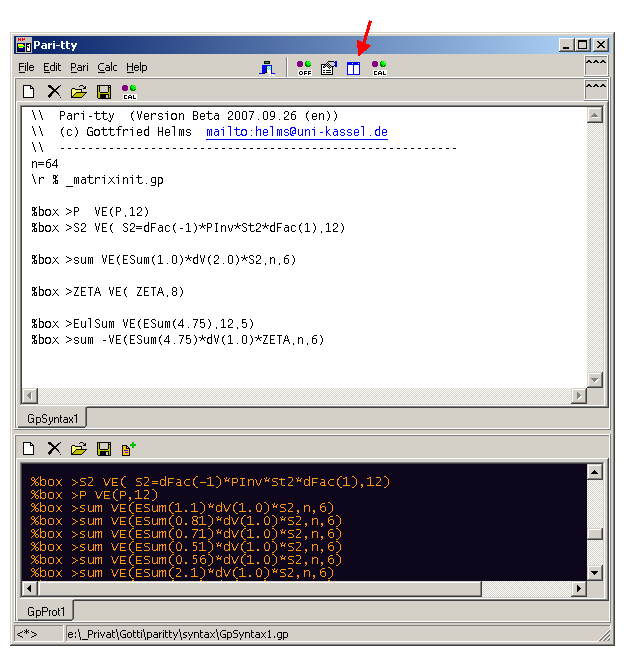624x651 pixels.
Task: Click the protocol pane scrollbar down arrow
Action: (x=595, y=572)
